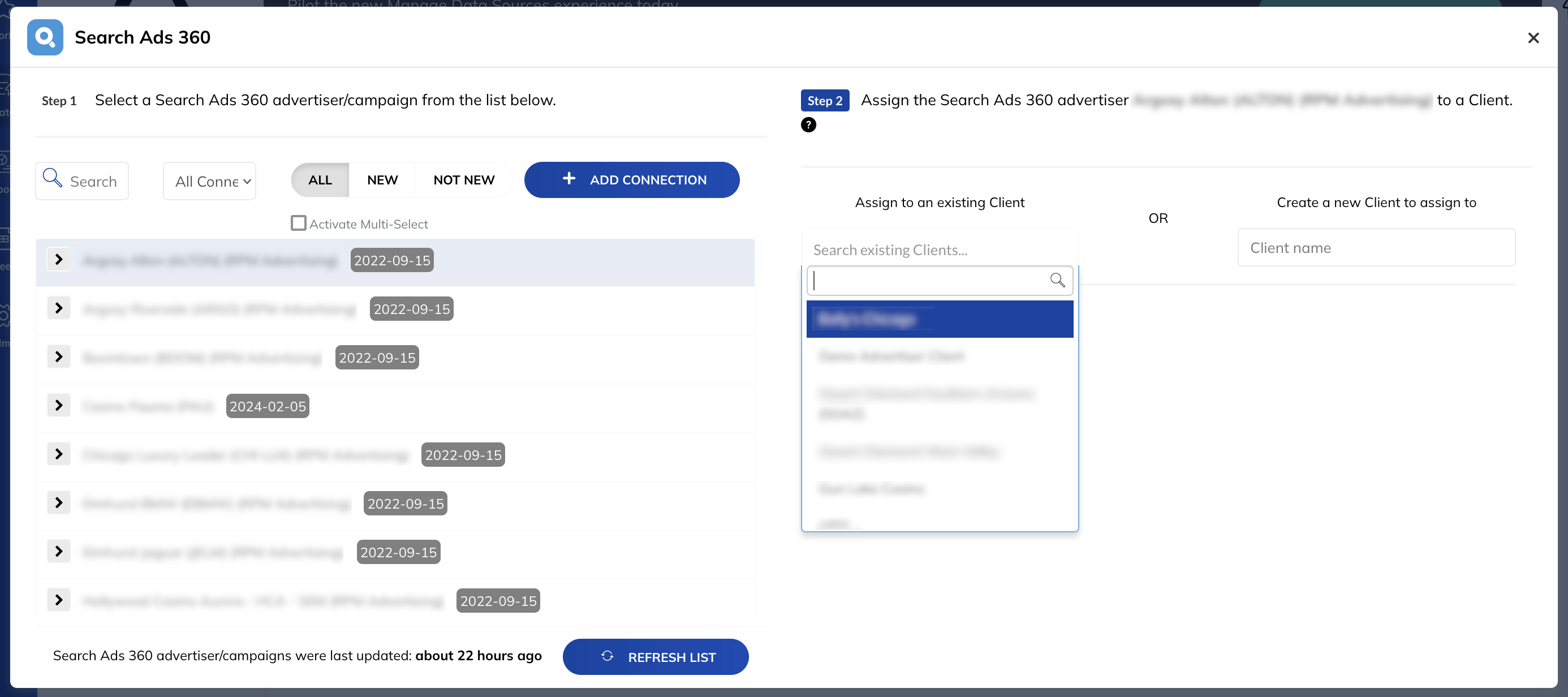Click the REFRESH LIST button
The height and width of the screenshot is (697, 1568).
tap(656, 657)
